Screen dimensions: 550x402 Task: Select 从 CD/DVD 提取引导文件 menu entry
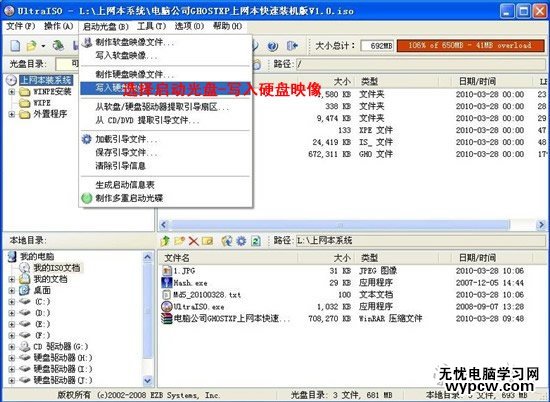[x=166, y=120]
